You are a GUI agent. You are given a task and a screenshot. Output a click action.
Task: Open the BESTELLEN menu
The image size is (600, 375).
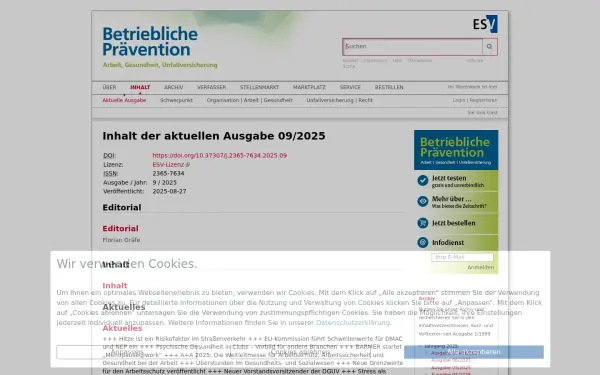pyautogui.click(x=389, y=87)
